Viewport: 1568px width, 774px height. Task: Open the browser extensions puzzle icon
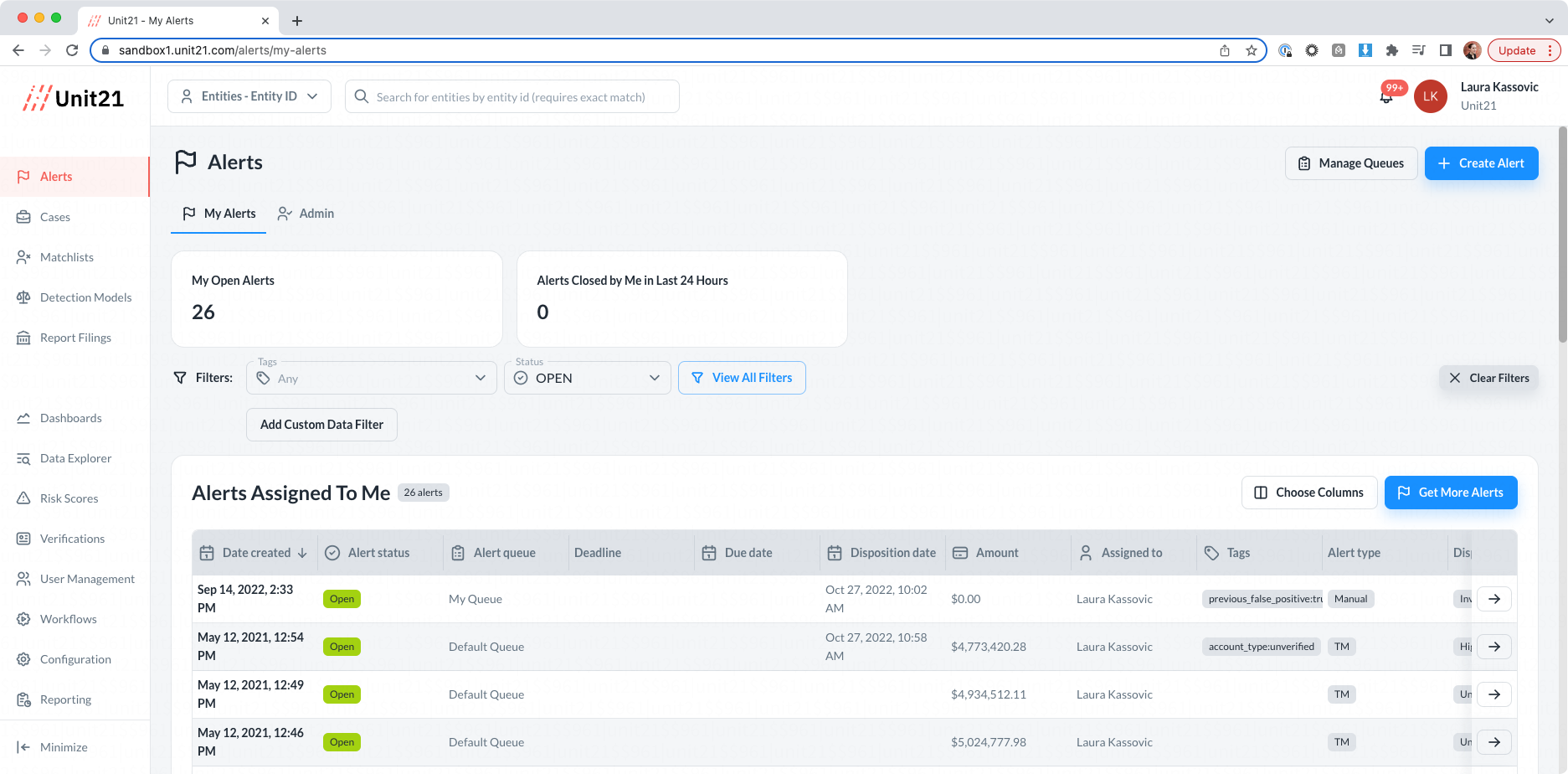[1392, 50]
